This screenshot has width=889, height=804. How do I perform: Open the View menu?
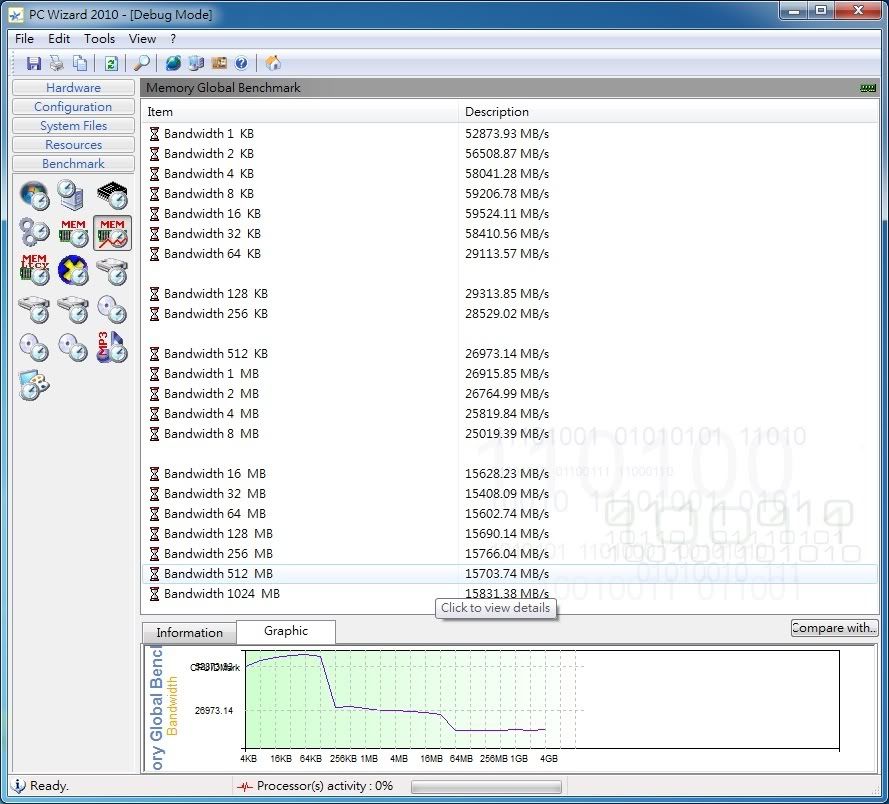pos(142,39)
